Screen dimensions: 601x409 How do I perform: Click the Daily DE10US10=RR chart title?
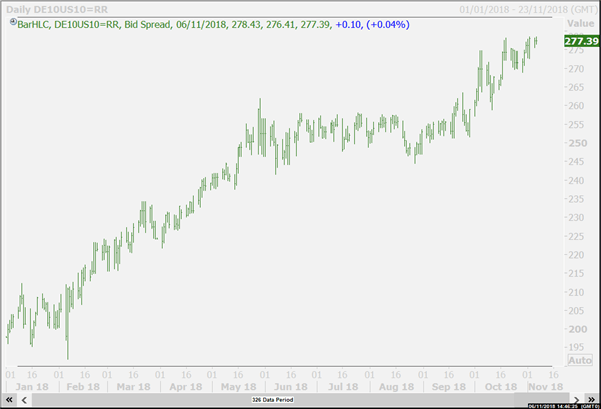point(57,10)
